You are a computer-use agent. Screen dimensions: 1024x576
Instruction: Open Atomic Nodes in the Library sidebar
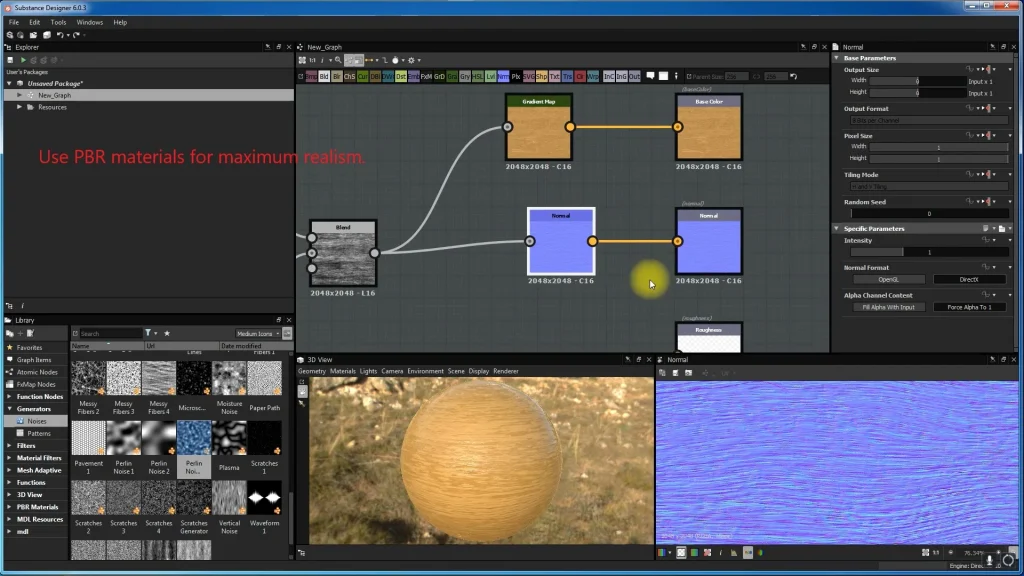[x=37, y=372]
